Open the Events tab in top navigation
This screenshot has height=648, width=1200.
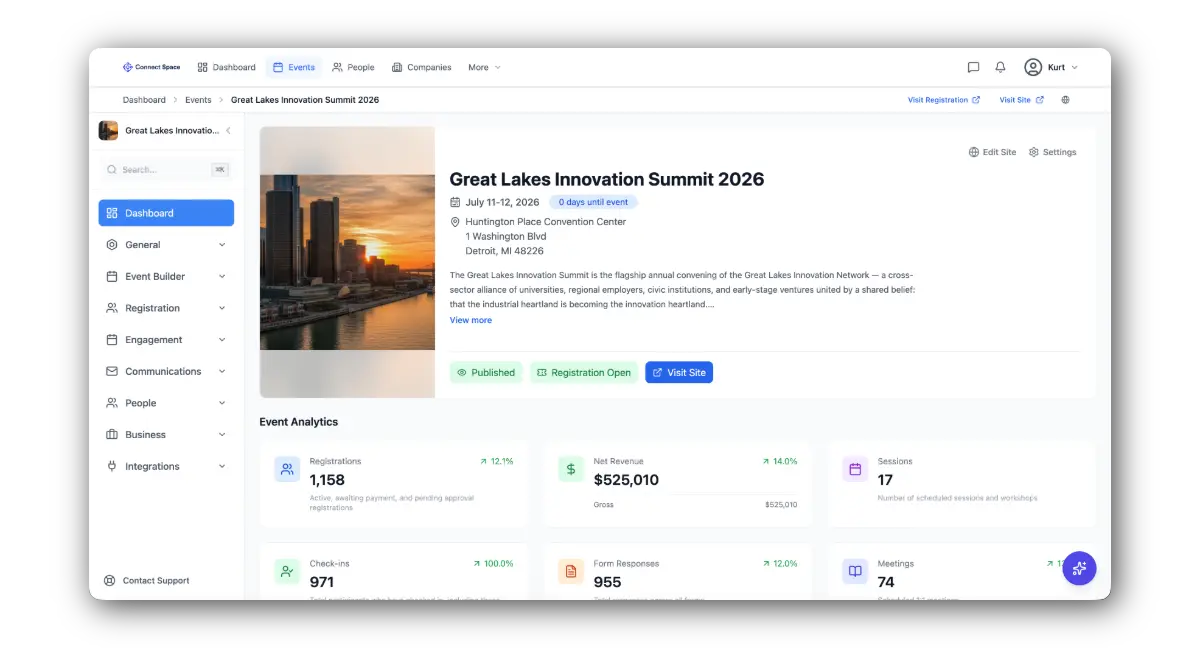coord(294,67)
